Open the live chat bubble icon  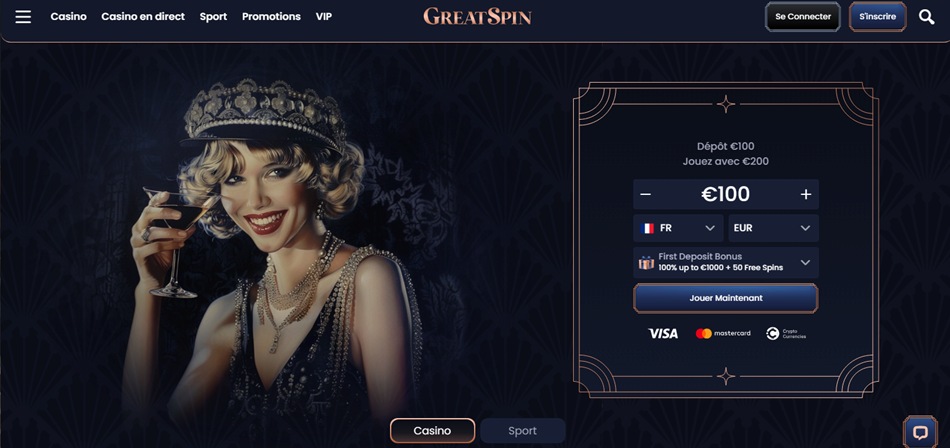(920, 432)
